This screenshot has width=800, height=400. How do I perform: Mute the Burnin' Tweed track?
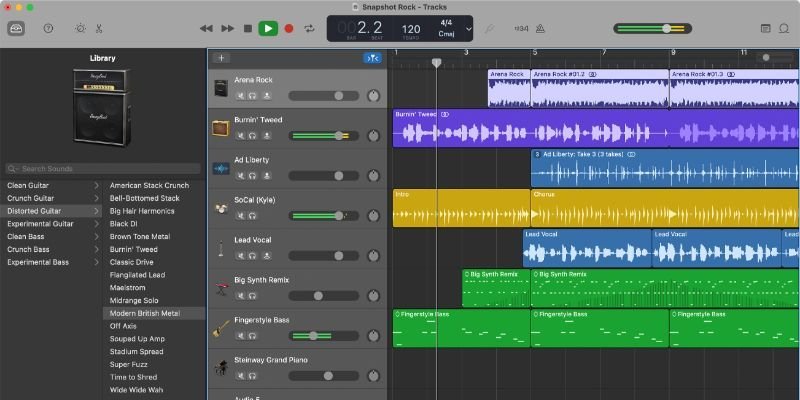coord(240,136)
